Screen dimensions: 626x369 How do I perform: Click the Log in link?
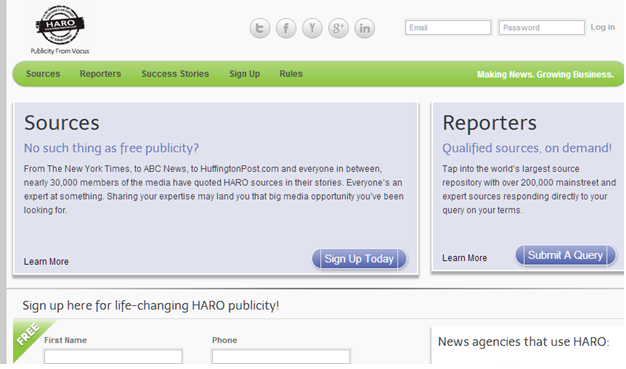point(602,27)
